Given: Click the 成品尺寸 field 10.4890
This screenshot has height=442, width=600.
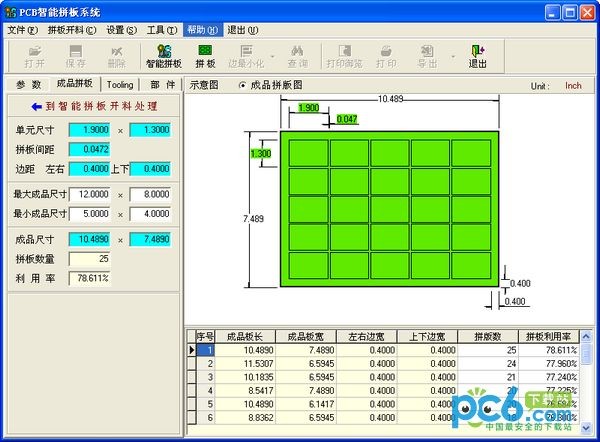Looking at the screenshot, I should [89, 240].
